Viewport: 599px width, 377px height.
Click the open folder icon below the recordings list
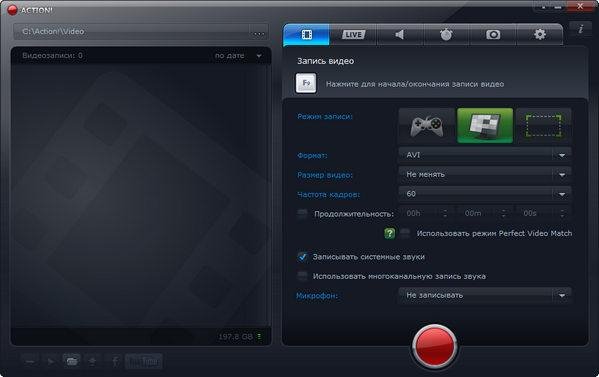(71, 361)
